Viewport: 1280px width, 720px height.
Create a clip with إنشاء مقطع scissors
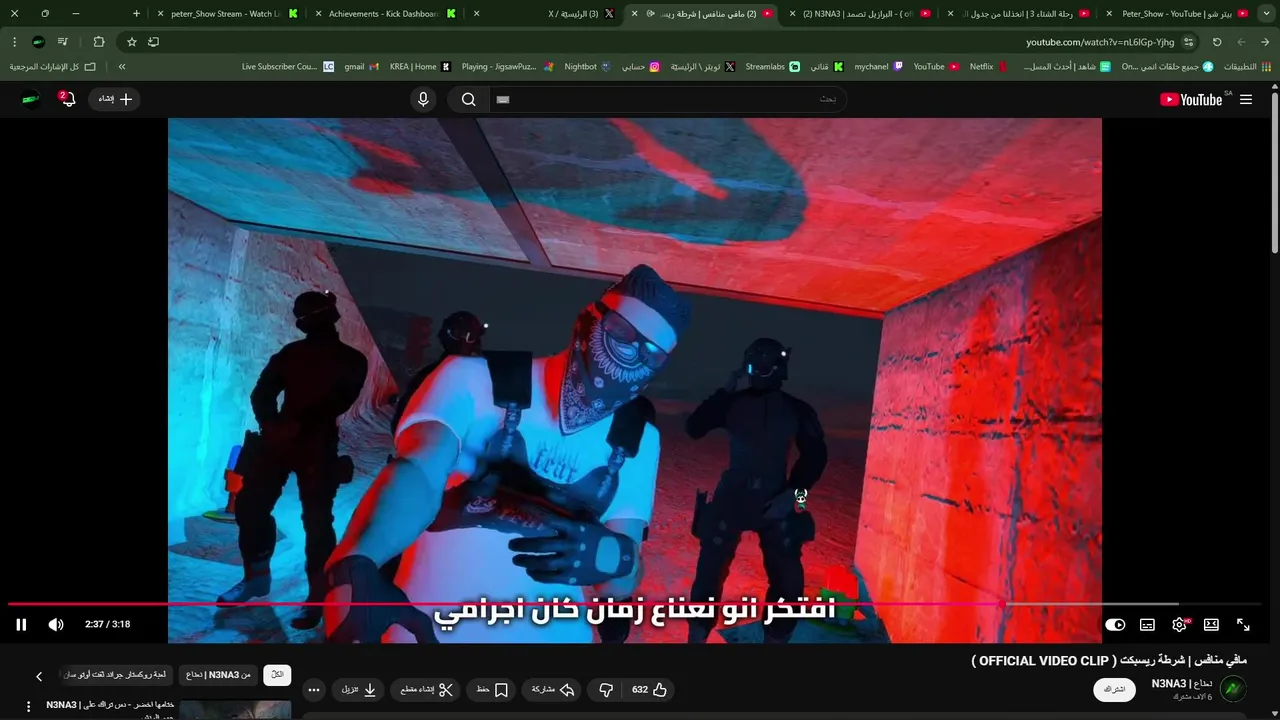(427, 690)
